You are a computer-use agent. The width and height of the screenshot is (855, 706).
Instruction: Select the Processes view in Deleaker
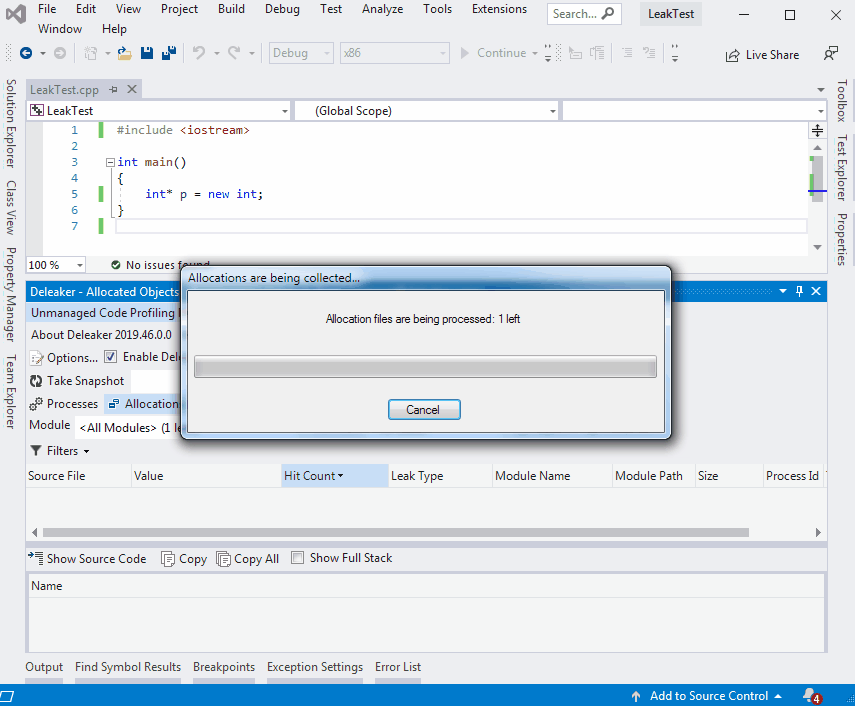point(64,403)
